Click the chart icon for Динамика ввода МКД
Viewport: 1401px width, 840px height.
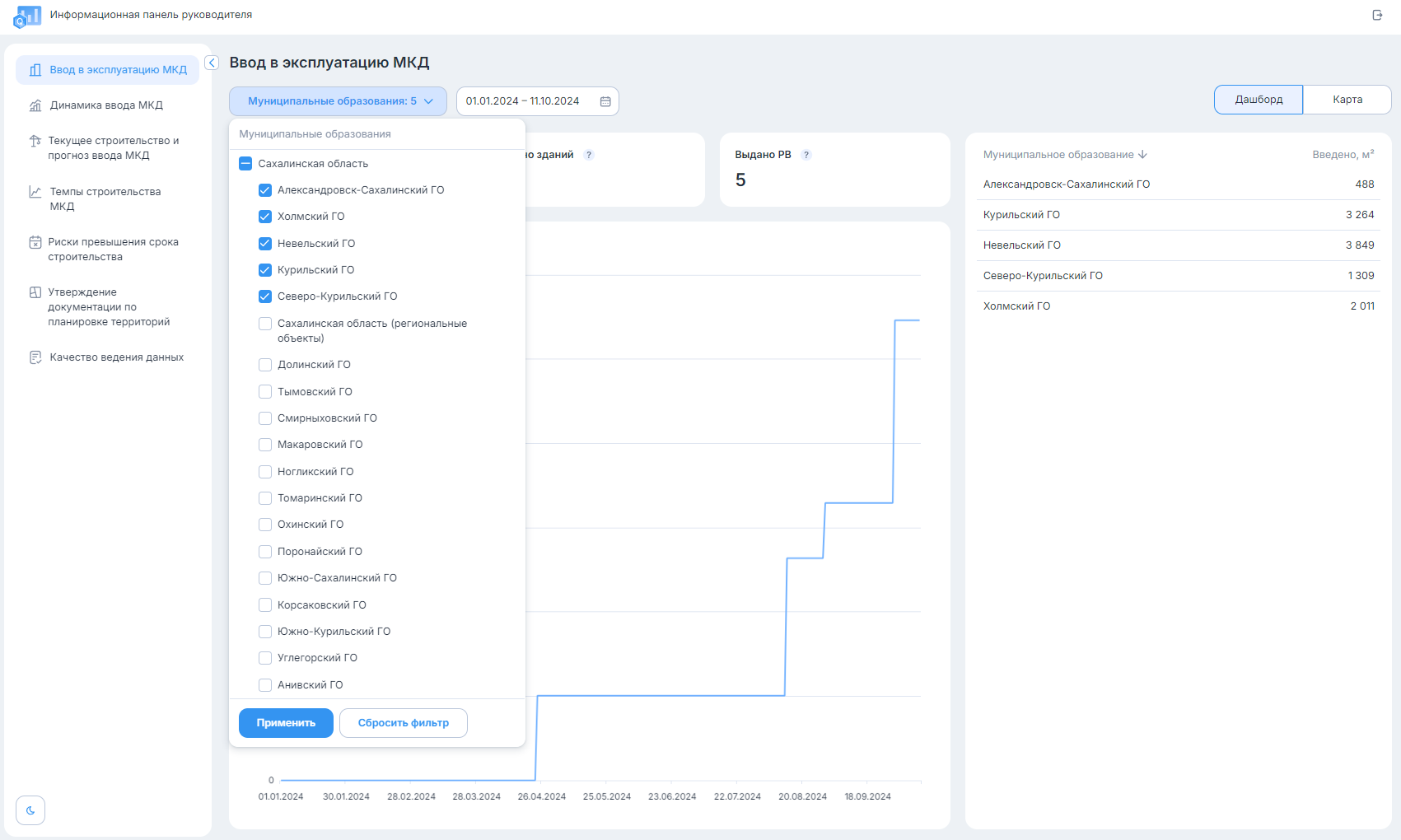coord(35,105)
